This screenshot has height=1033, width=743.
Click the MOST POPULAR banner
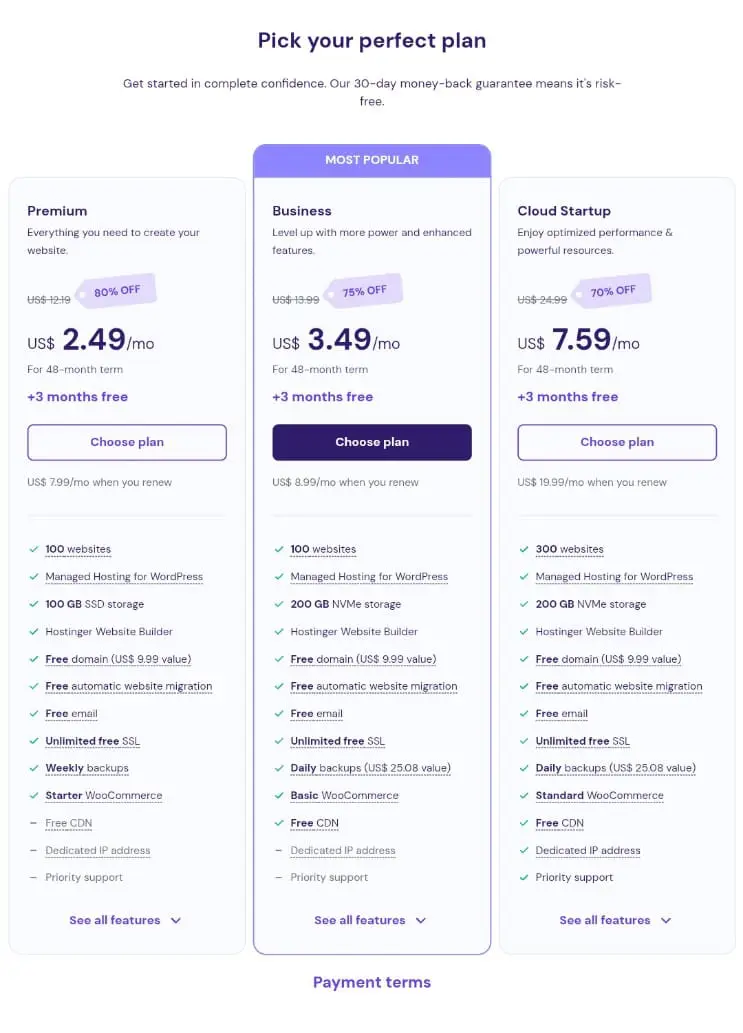pyautogui.click(x=372, y=160)
